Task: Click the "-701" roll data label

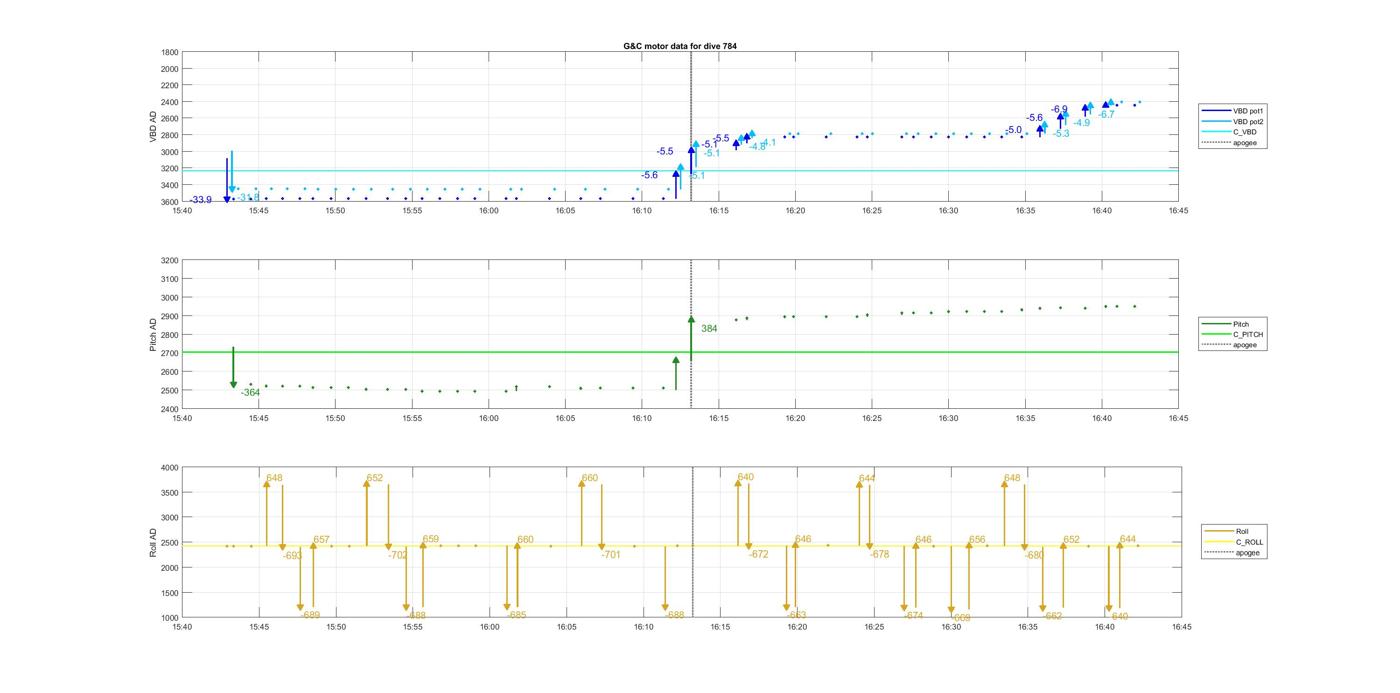Action: coord(611,554)
